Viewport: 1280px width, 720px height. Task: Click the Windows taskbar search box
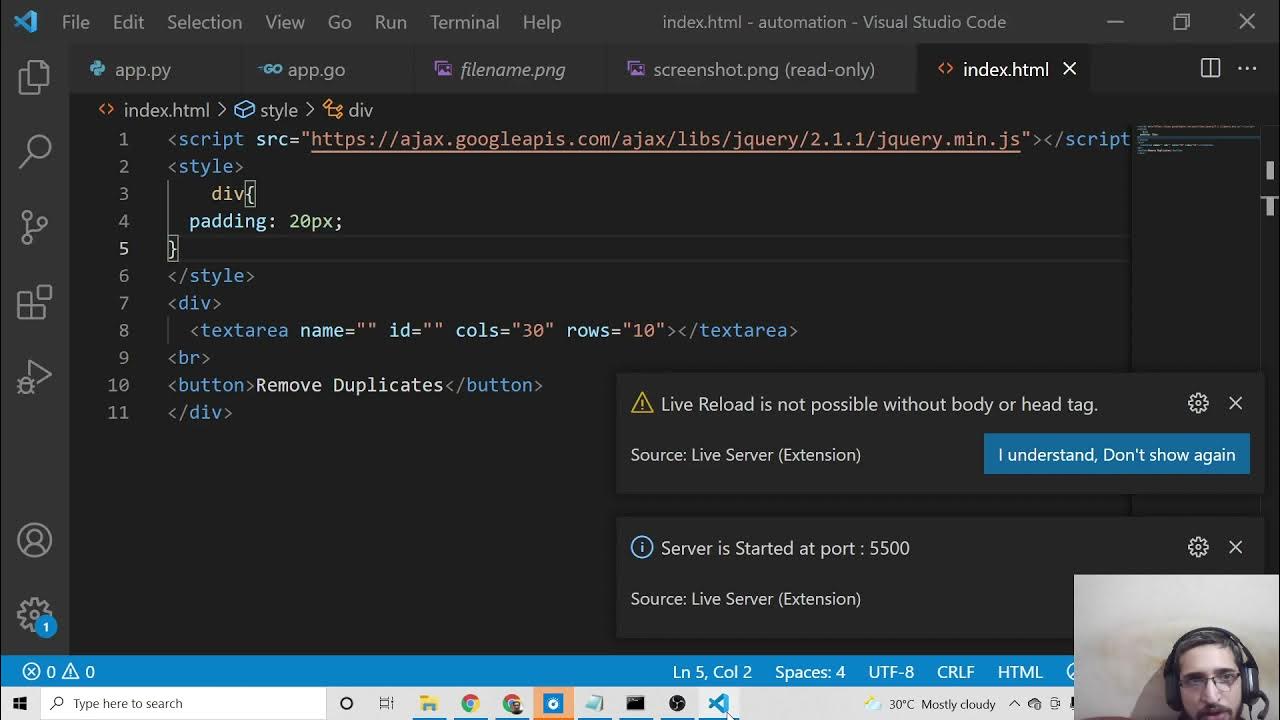pos(185,703)
